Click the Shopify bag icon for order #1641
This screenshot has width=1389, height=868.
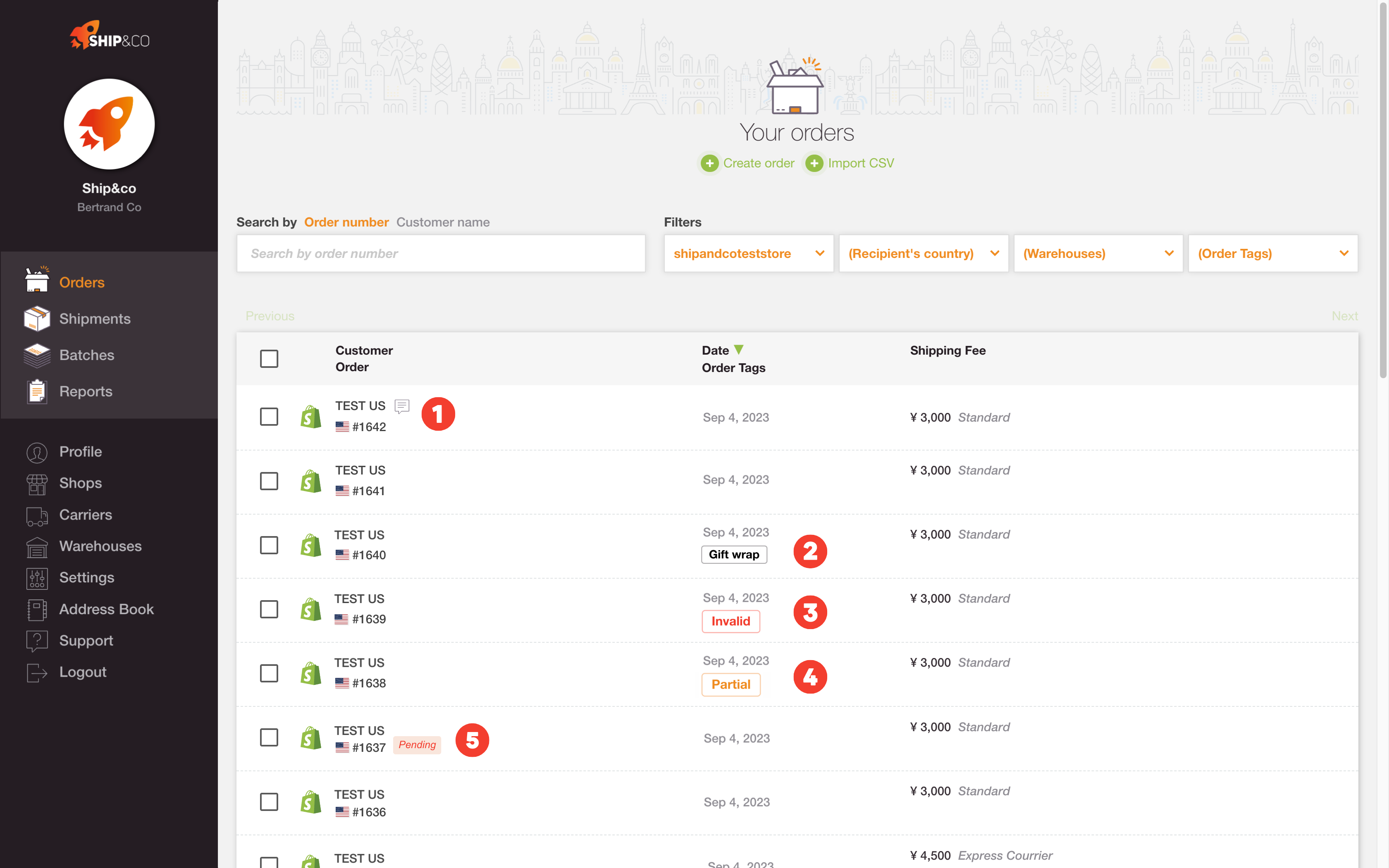[310, 481]
